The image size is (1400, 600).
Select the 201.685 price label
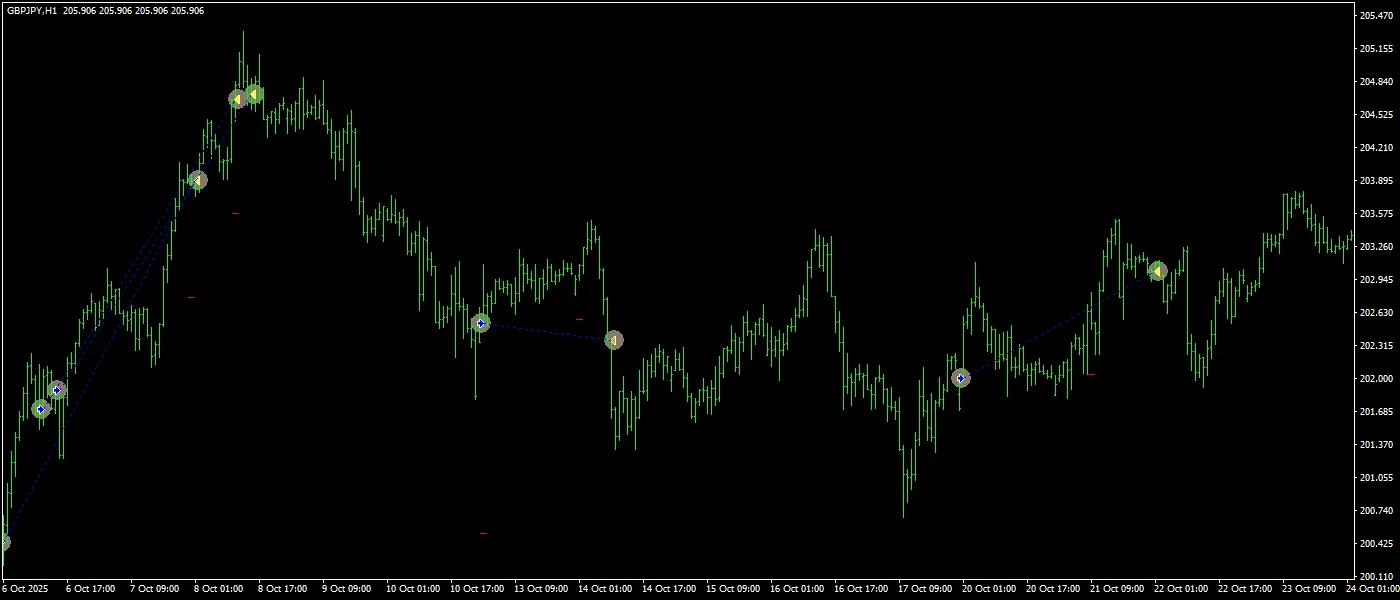[x=1377, y=412]
